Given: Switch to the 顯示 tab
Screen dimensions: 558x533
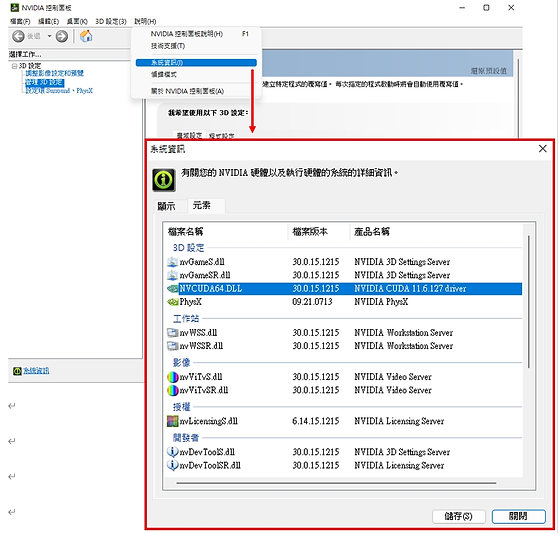Looking at the screenshot, I should 166,206.
